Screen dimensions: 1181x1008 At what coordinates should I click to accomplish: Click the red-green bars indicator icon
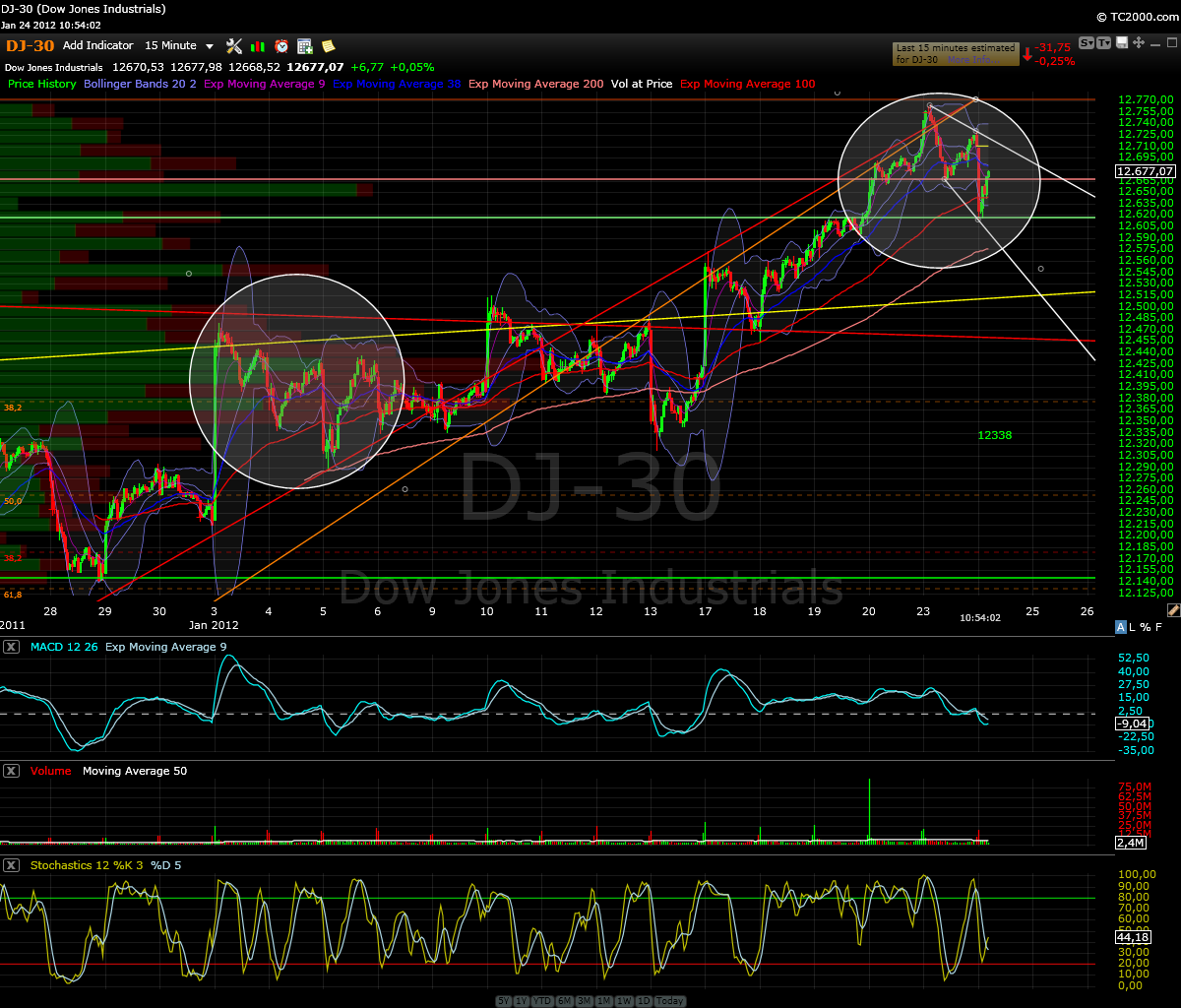pos(257,46)
